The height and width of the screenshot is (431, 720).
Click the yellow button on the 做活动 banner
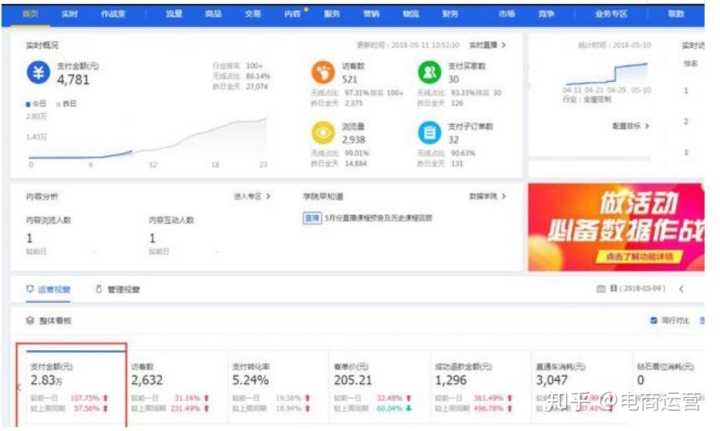[x=639, y=257]
